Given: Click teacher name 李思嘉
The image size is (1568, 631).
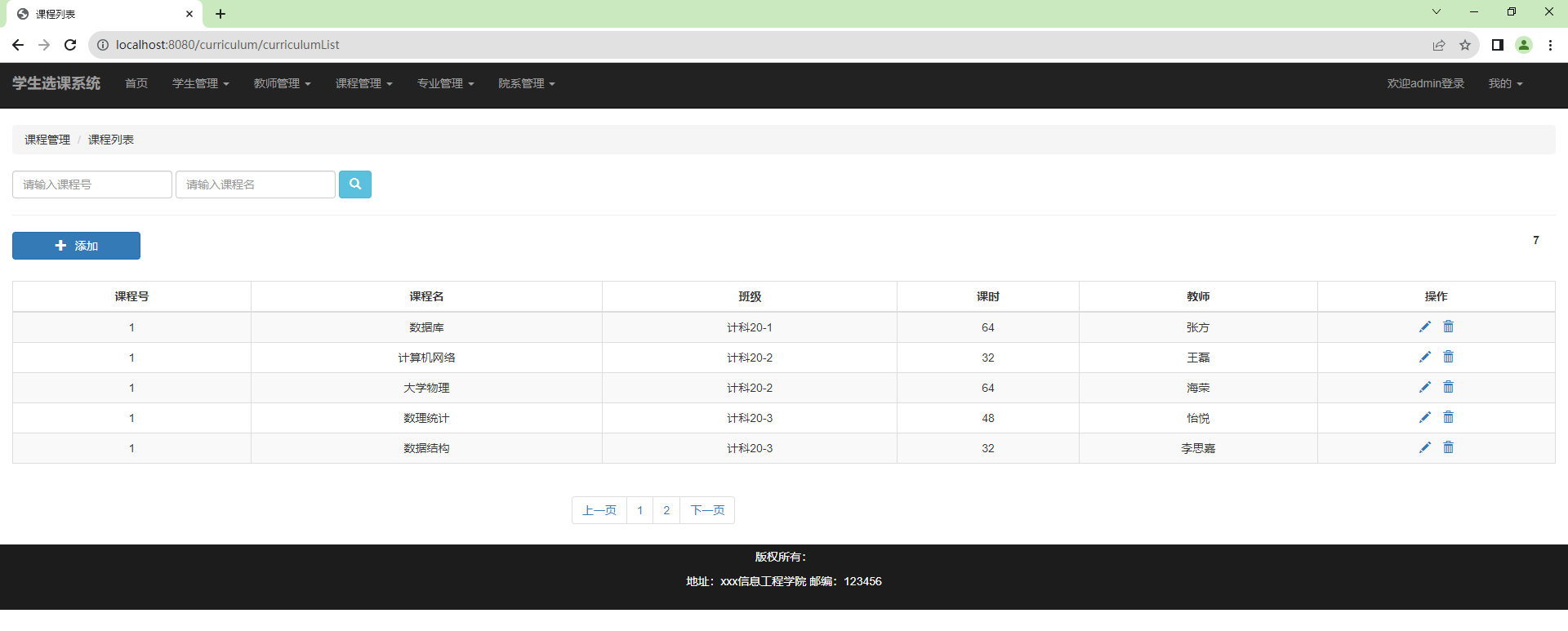Looking at the screenshot, I should pos(1198,448).
